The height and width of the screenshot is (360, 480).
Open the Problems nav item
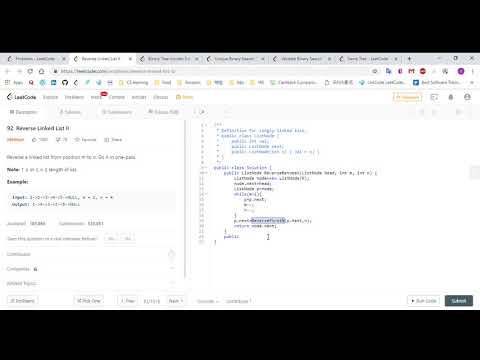tap(74, 97)
